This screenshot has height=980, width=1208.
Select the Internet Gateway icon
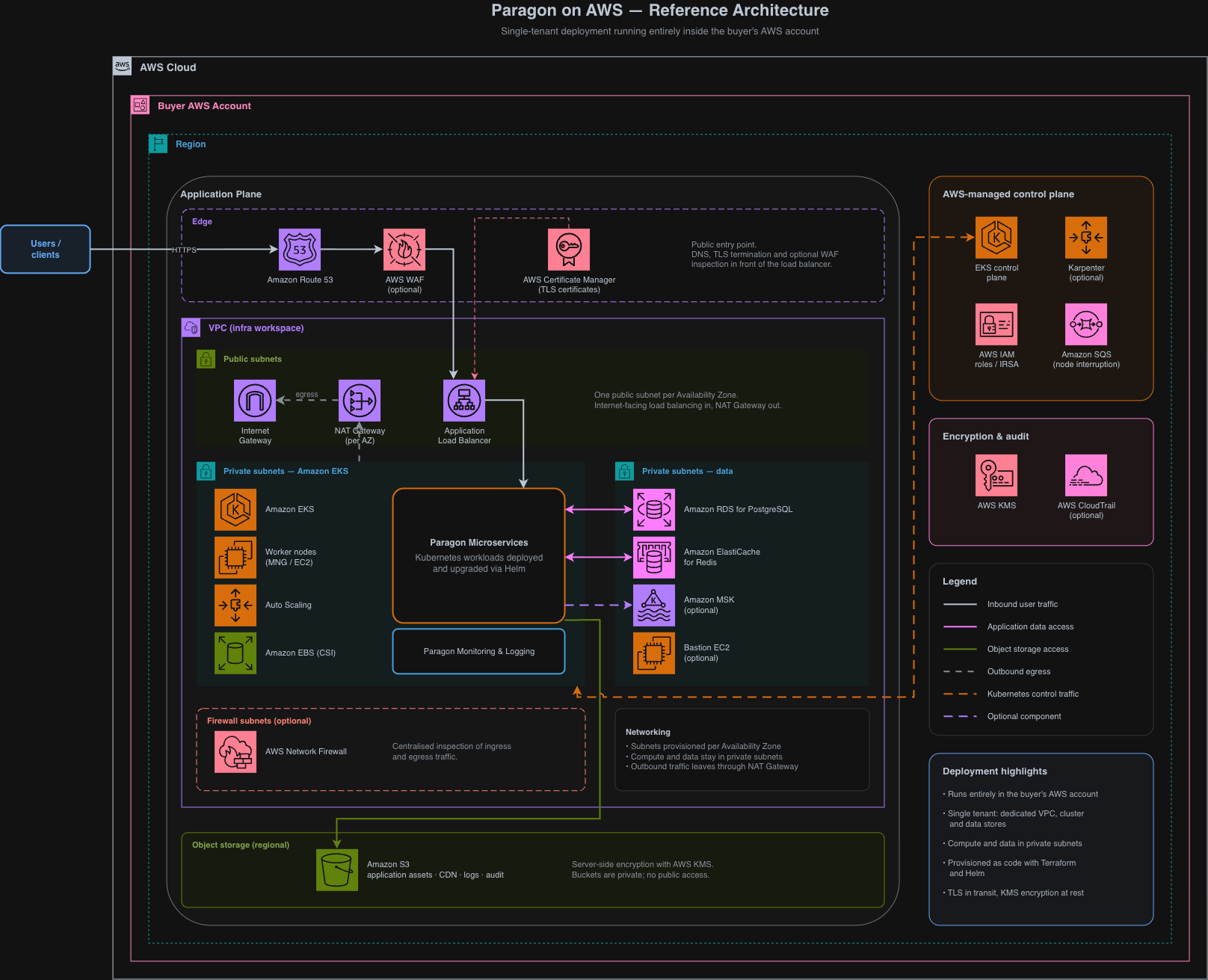[255, 401]
